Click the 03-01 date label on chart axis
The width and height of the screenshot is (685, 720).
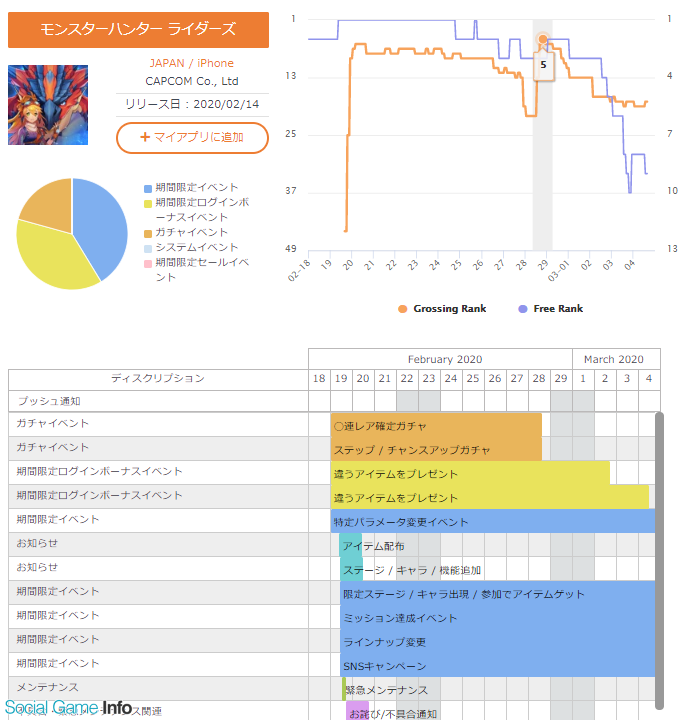[x=559, y=270]
